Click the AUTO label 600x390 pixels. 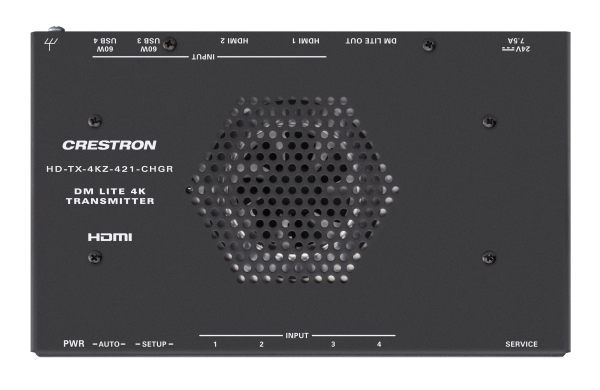109,344
